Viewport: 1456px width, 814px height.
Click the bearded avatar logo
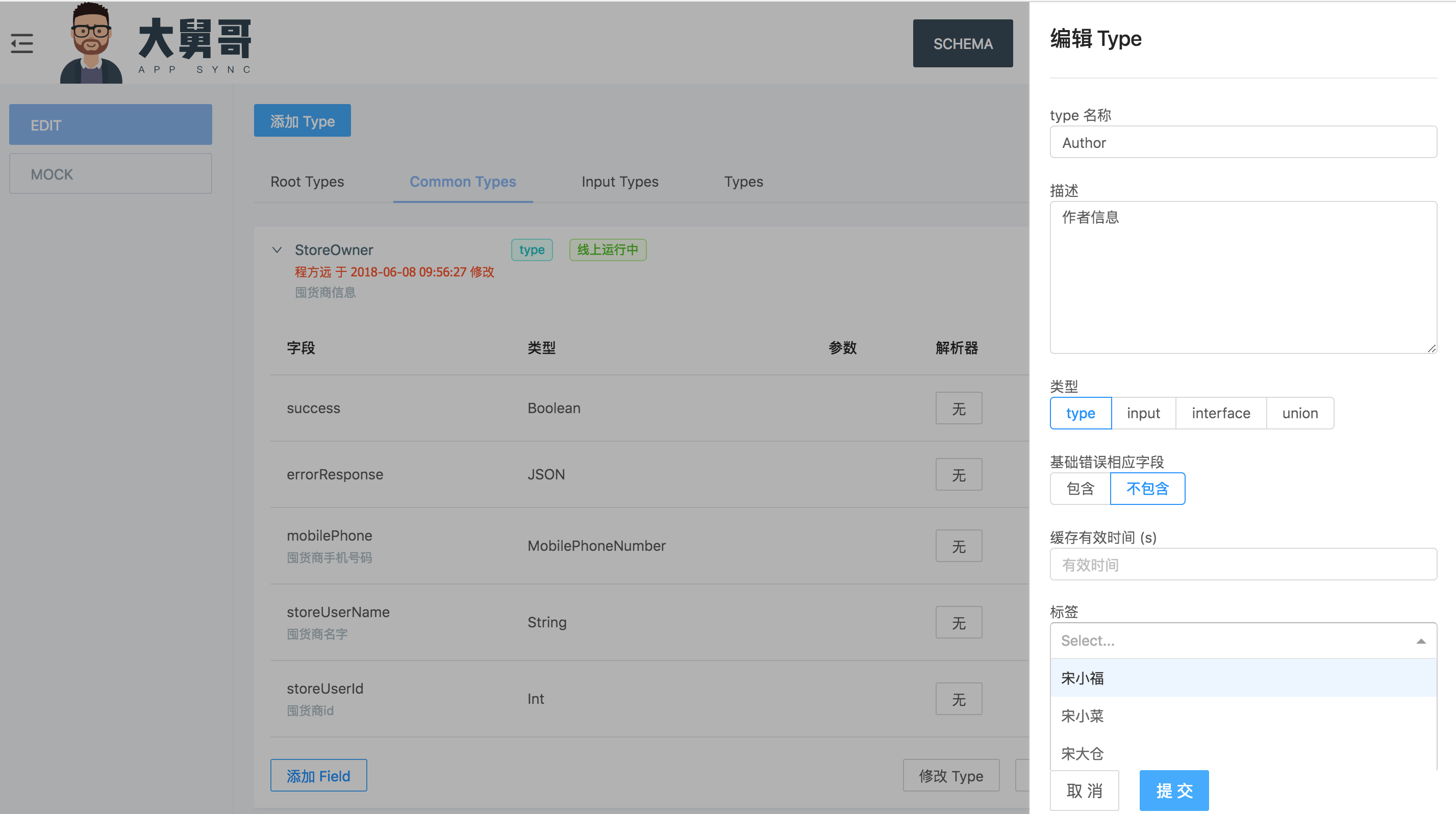click(x=91, y=43)
